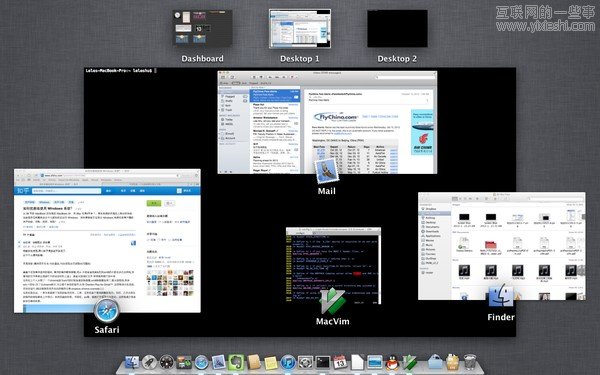Select the Safari browser window preview
600x375 pixels.
point(107,241)
